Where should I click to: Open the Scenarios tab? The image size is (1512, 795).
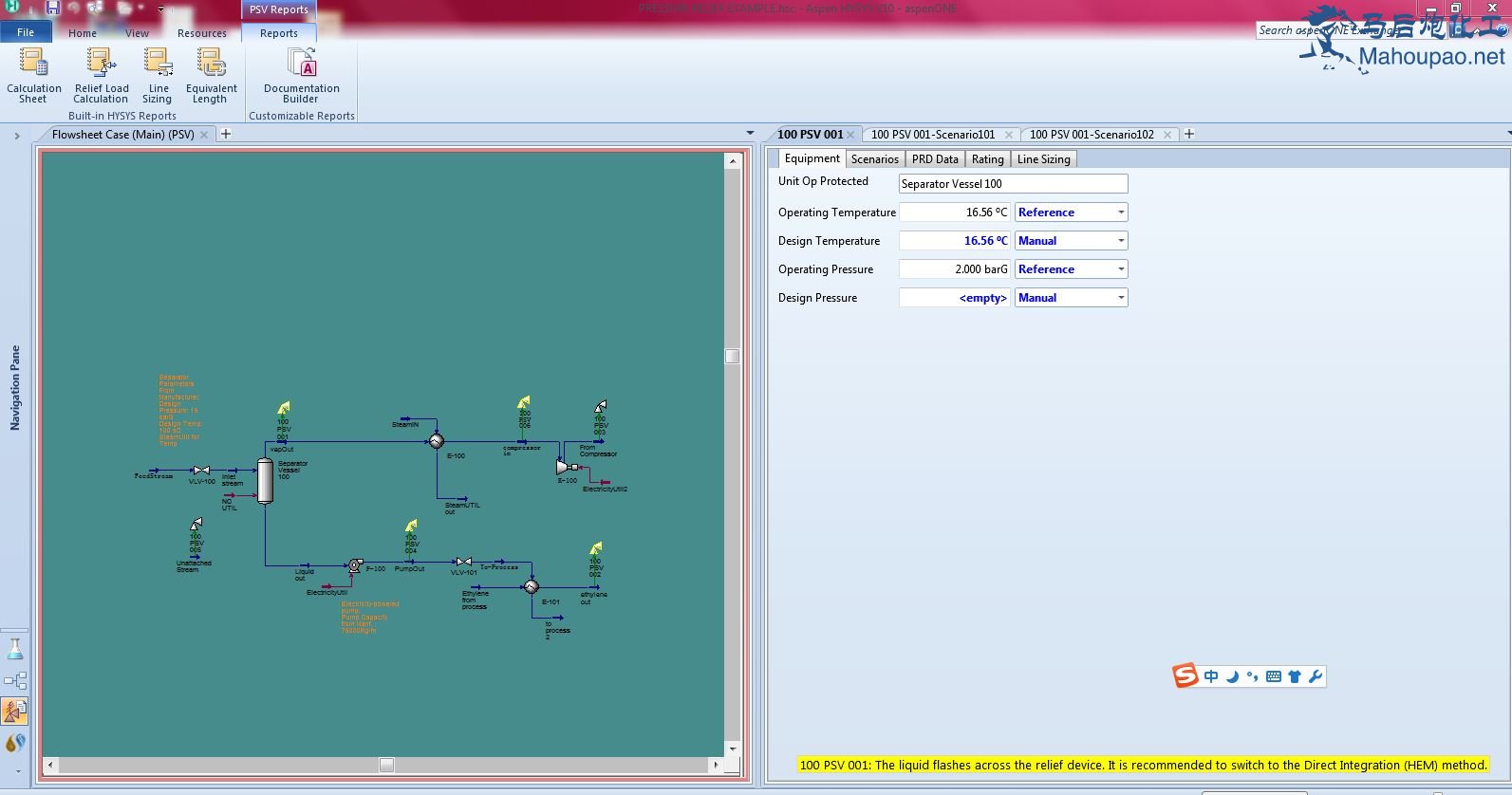click(874, 159)
